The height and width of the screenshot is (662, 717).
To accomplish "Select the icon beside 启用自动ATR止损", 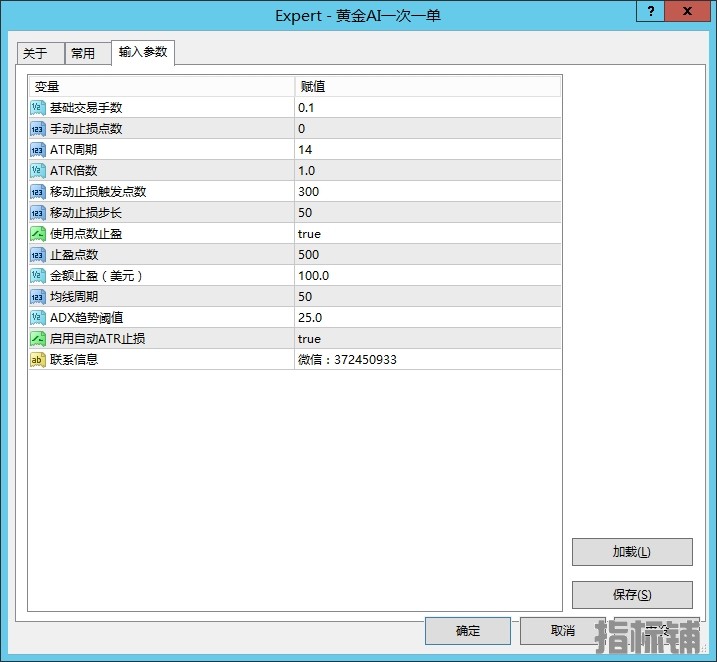I will [x=38, y=339].
